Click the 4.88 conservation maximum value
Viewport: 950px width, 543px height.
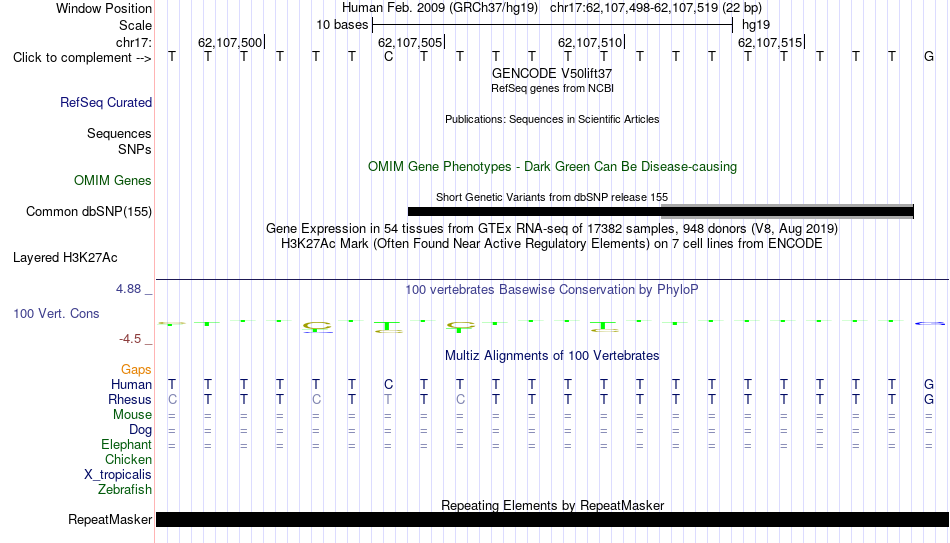pos(128,289)
